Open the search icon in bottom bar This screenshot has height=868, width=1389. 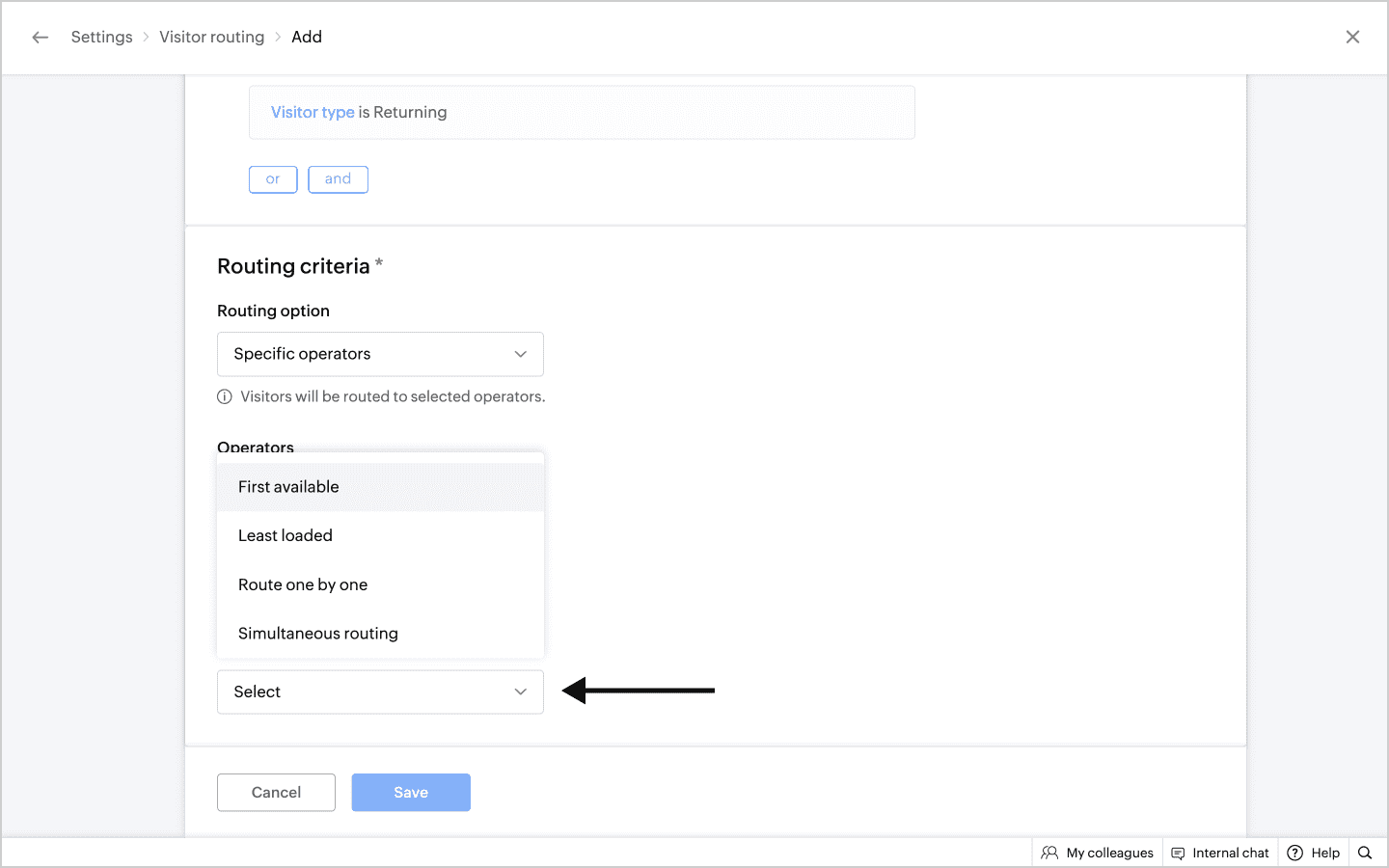[x=1365, y=853]
